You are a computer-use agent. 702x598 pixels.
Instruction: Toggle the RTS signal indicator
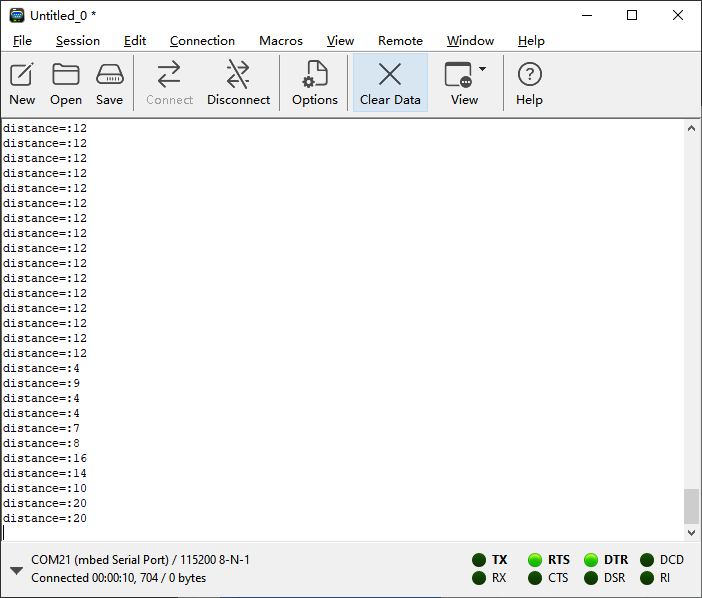(535, 560)
